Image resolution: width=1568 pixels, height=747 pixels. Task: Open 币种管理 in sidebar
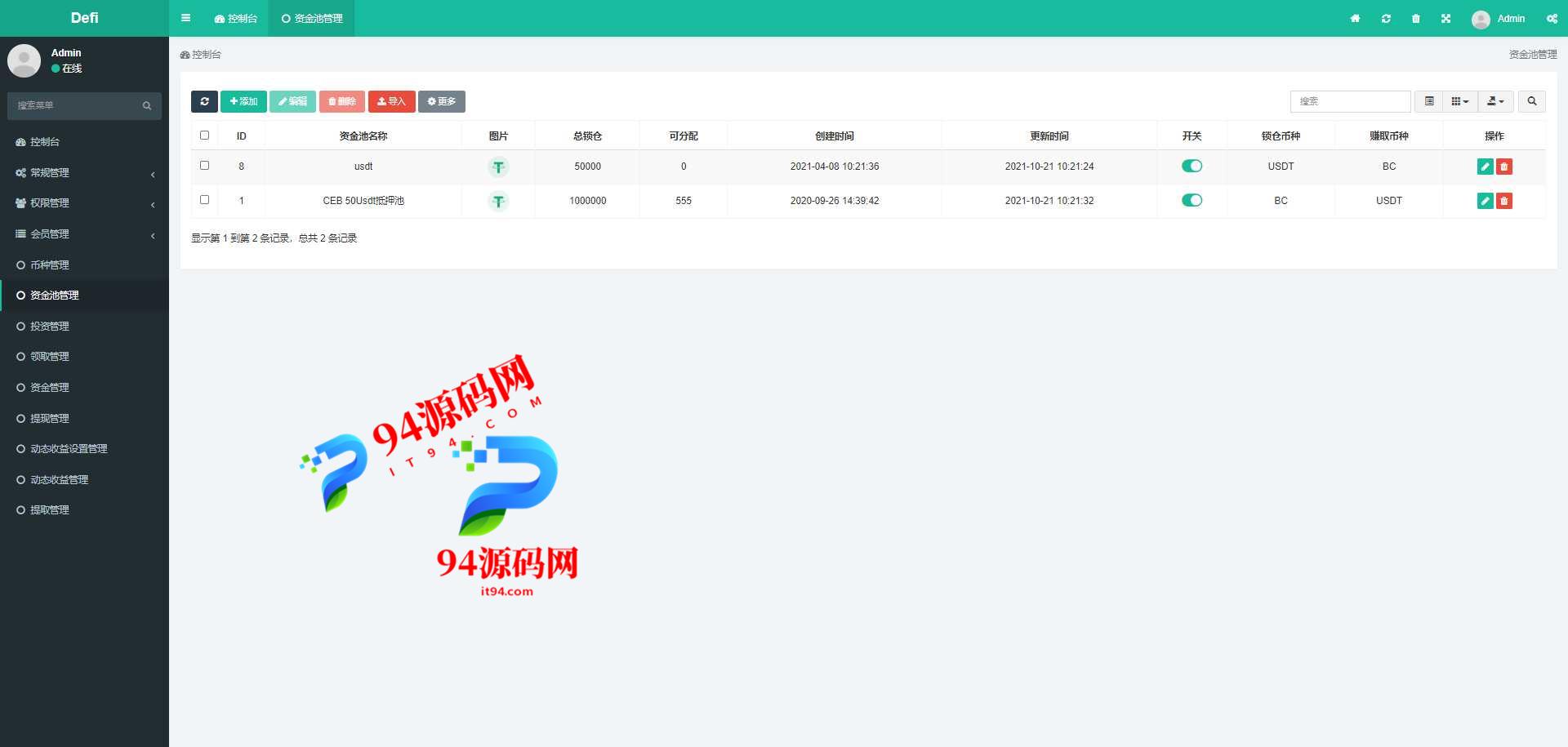point(84,265)
